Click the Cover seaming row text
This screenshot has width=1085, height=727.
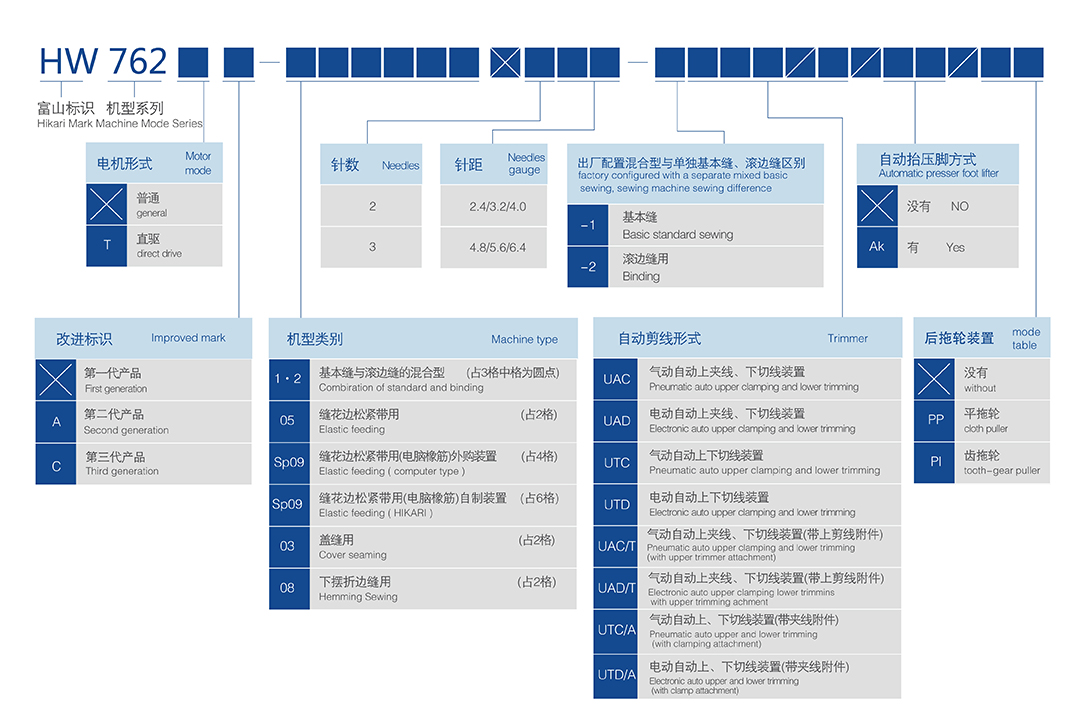353,547
